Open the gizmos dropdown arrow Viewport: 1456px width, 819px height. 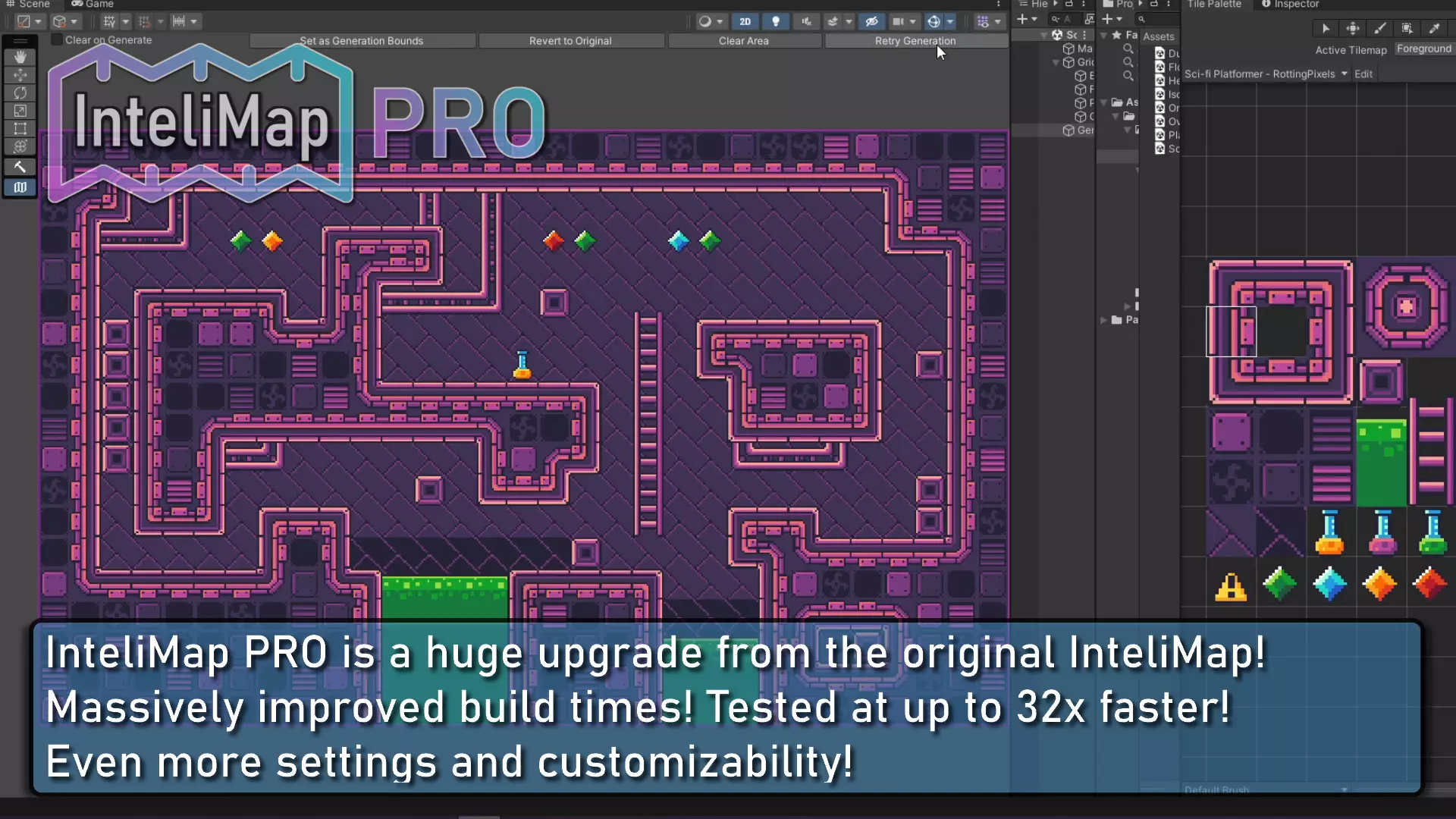tap(950, 22)
